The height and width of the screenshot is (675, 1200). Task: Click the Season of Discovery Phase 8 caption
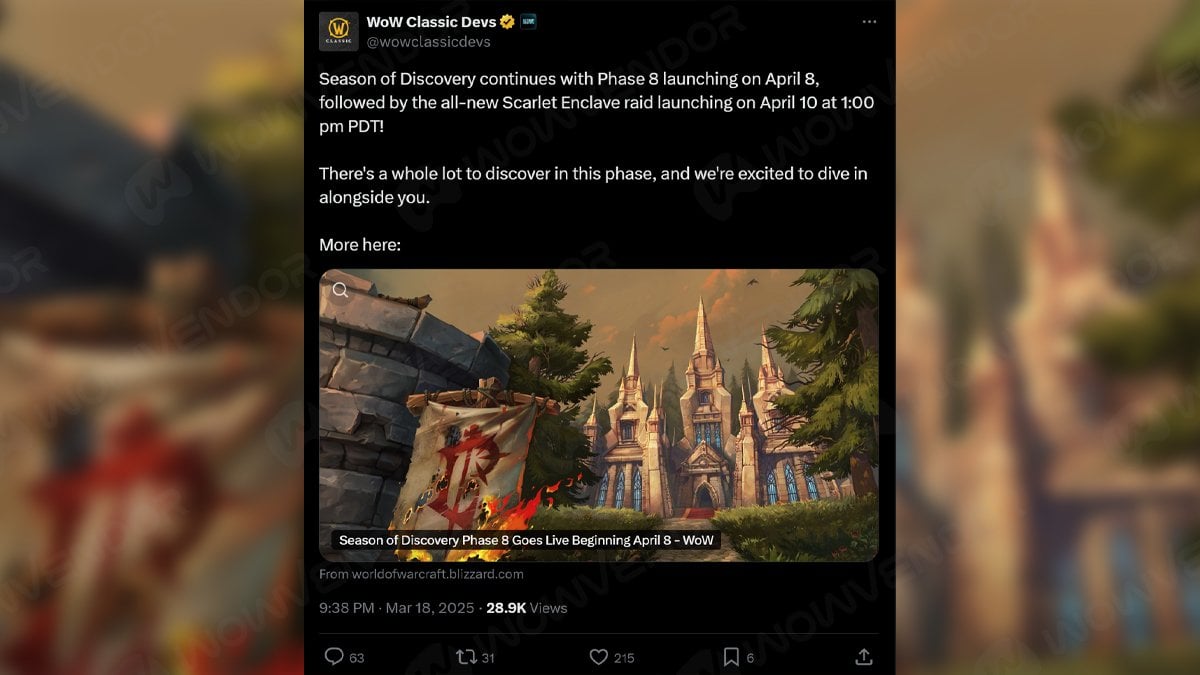tap(526, 540)
